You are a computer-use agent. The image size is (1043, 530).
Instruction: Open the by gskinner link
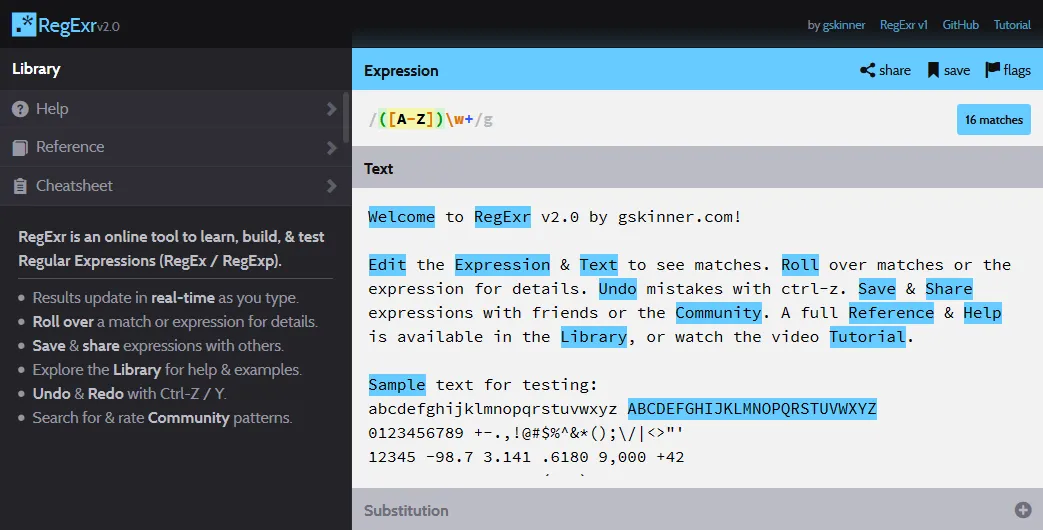pos(836,25)
